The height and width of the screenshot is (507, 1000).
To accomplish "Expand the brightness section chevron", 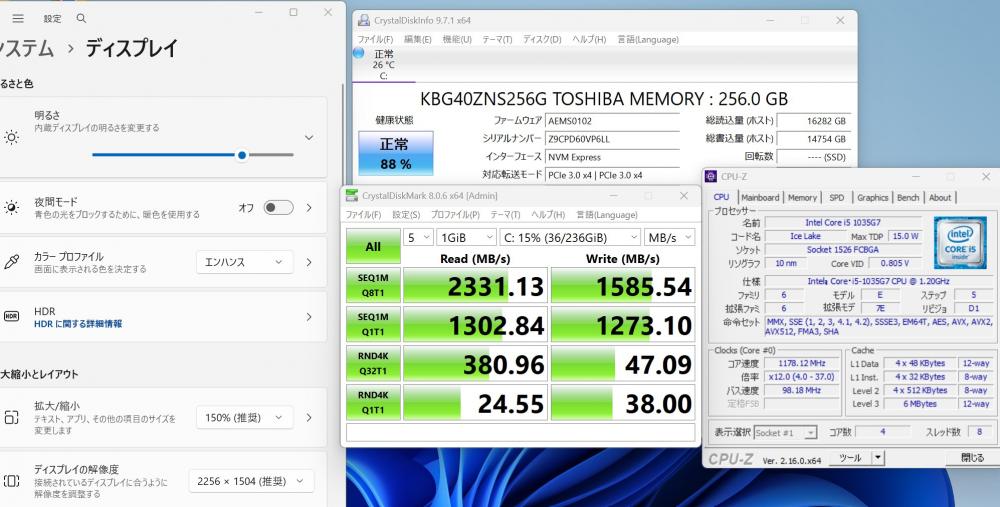I will [309, 137].
